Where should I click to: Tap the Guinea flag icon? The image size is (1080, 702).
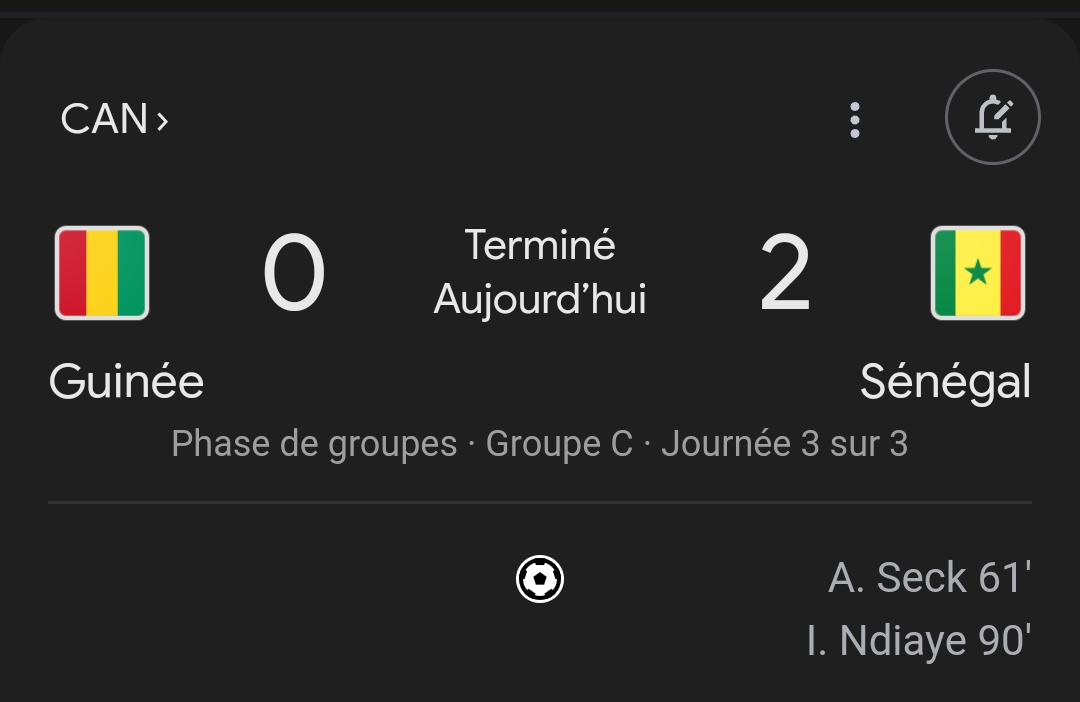[x=102, y=273]
